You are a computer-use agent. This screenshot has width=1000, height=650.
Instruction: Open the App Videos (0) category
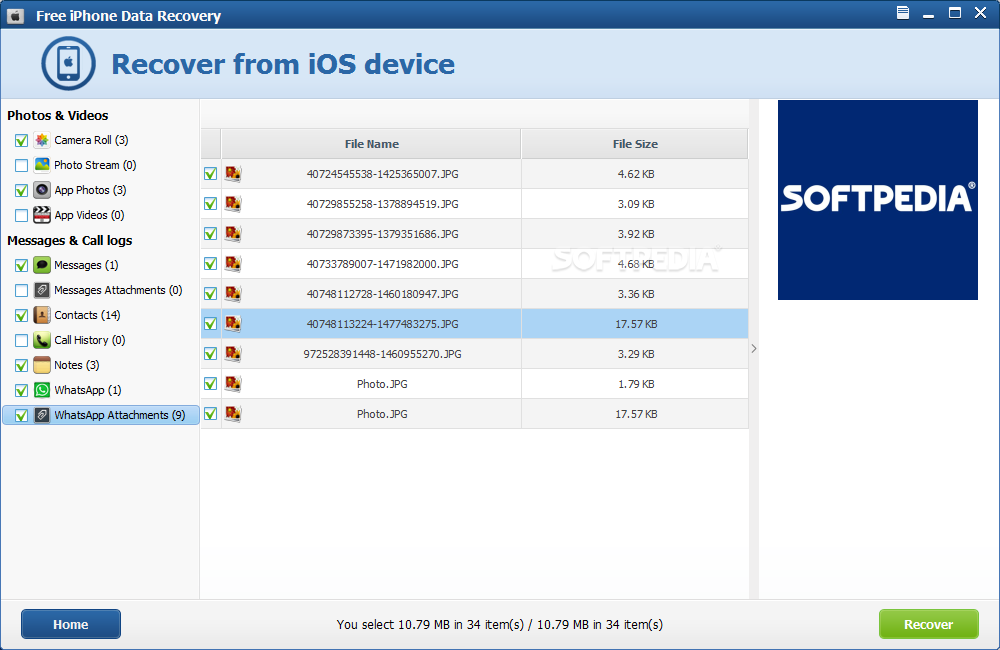click(x=89, y=215)
